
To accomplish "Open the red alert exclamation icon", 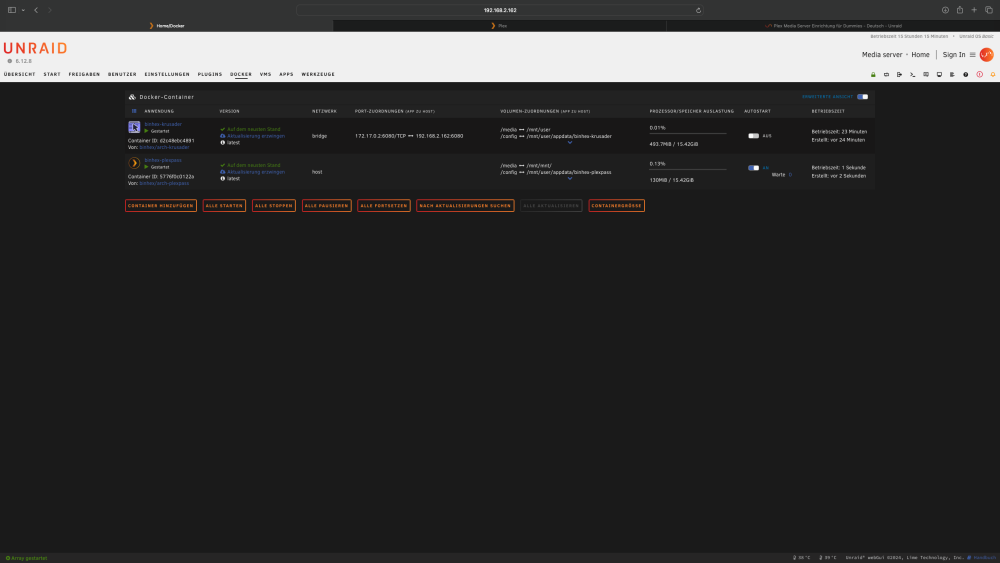I will [x=980, y=75].
